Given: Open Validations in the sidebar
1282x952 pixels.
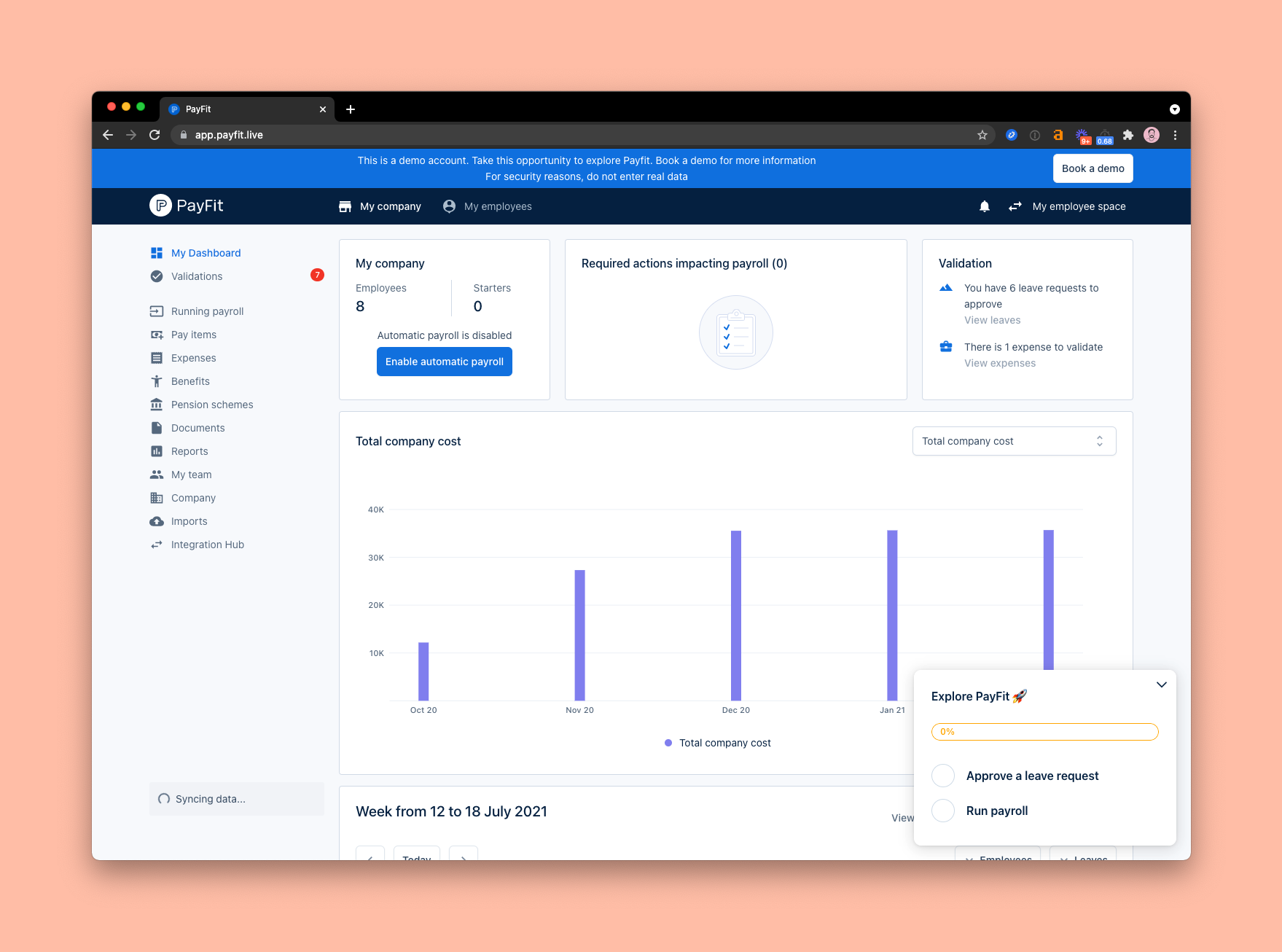Looking at the screenshot, I should tap(197, 276).
